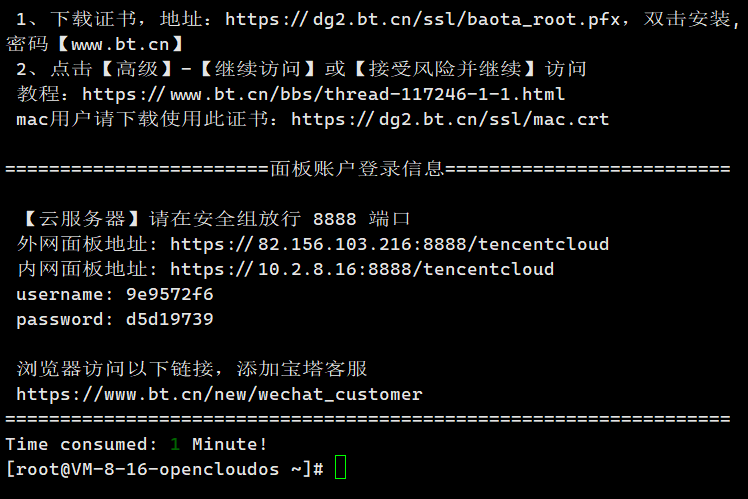Click the 8888 port number in security notice
This screenshot has width=748, height=499.
pyautogui.click(x=335, y=219)
